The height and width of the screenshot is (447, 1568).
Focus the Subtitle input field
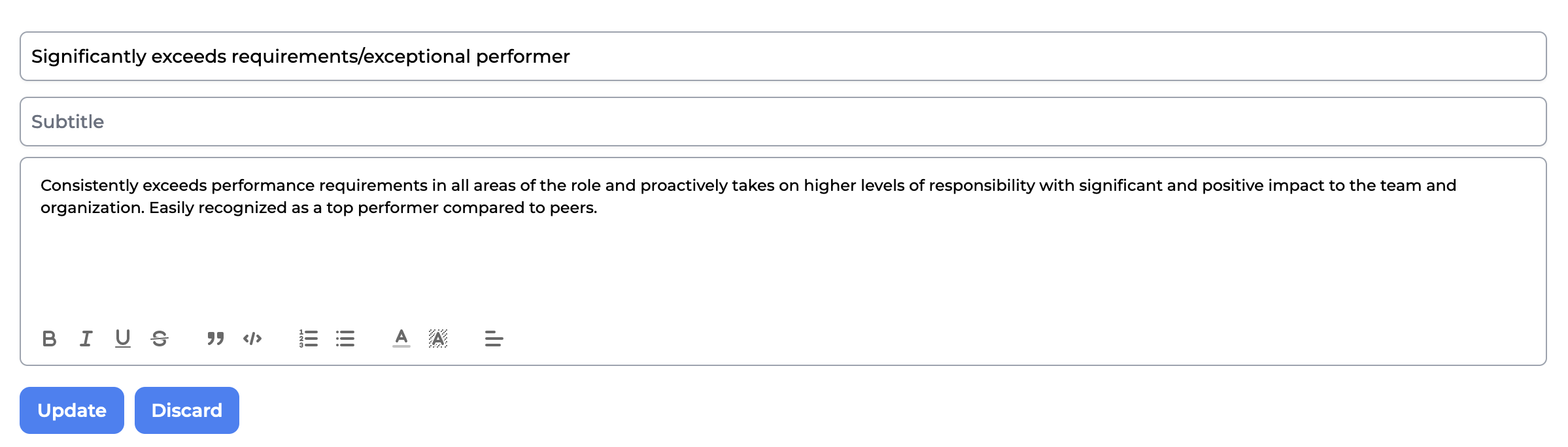pos(783,122)
